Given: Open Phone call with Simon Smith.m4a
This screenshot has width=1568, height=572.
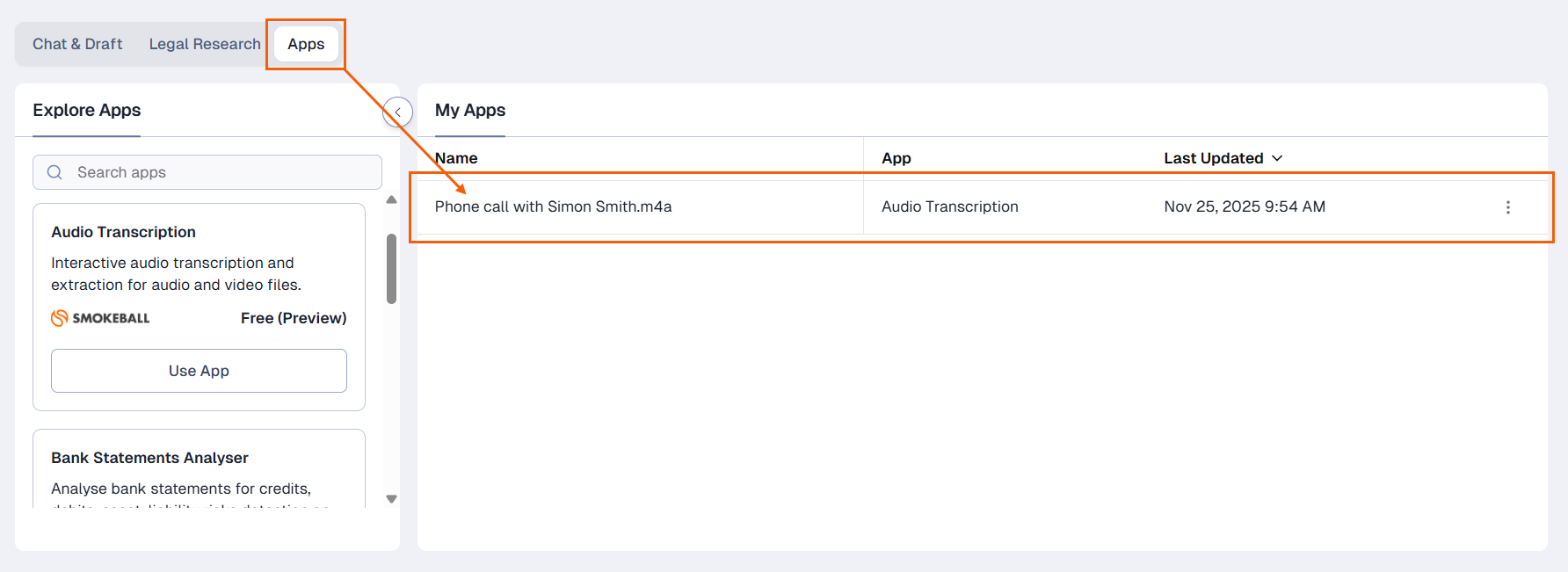Looking at the screenshot, I should tap(553, 206).
